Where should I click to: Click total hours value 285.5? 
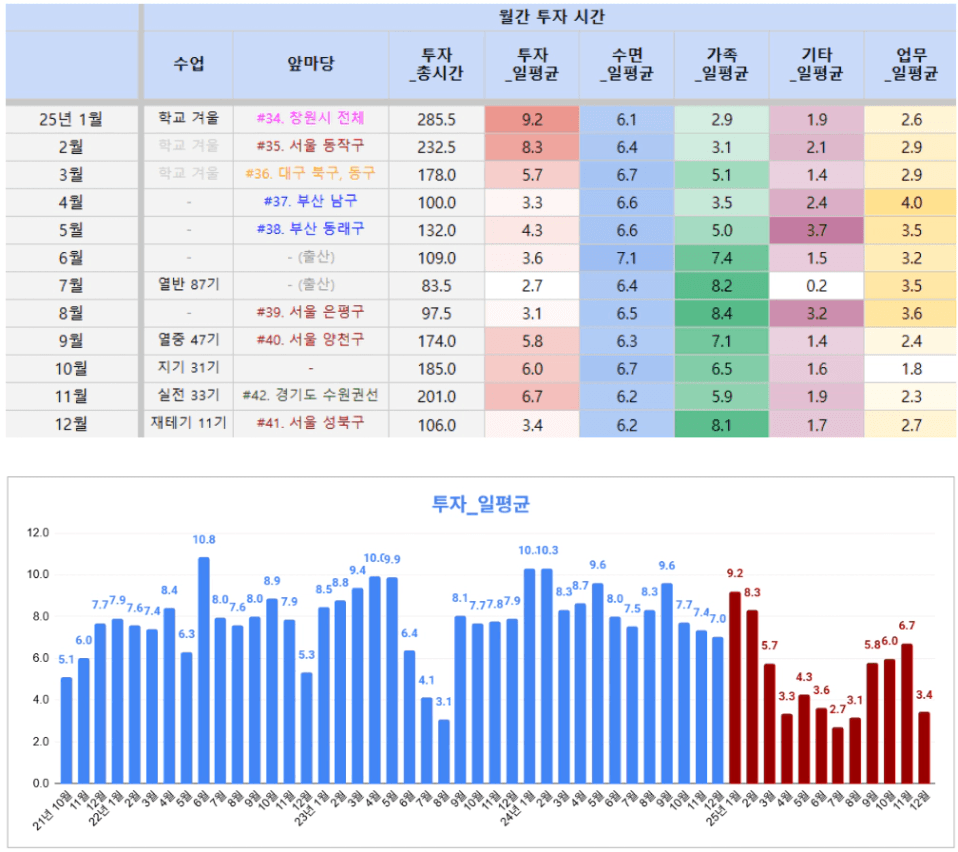(436, 120)
